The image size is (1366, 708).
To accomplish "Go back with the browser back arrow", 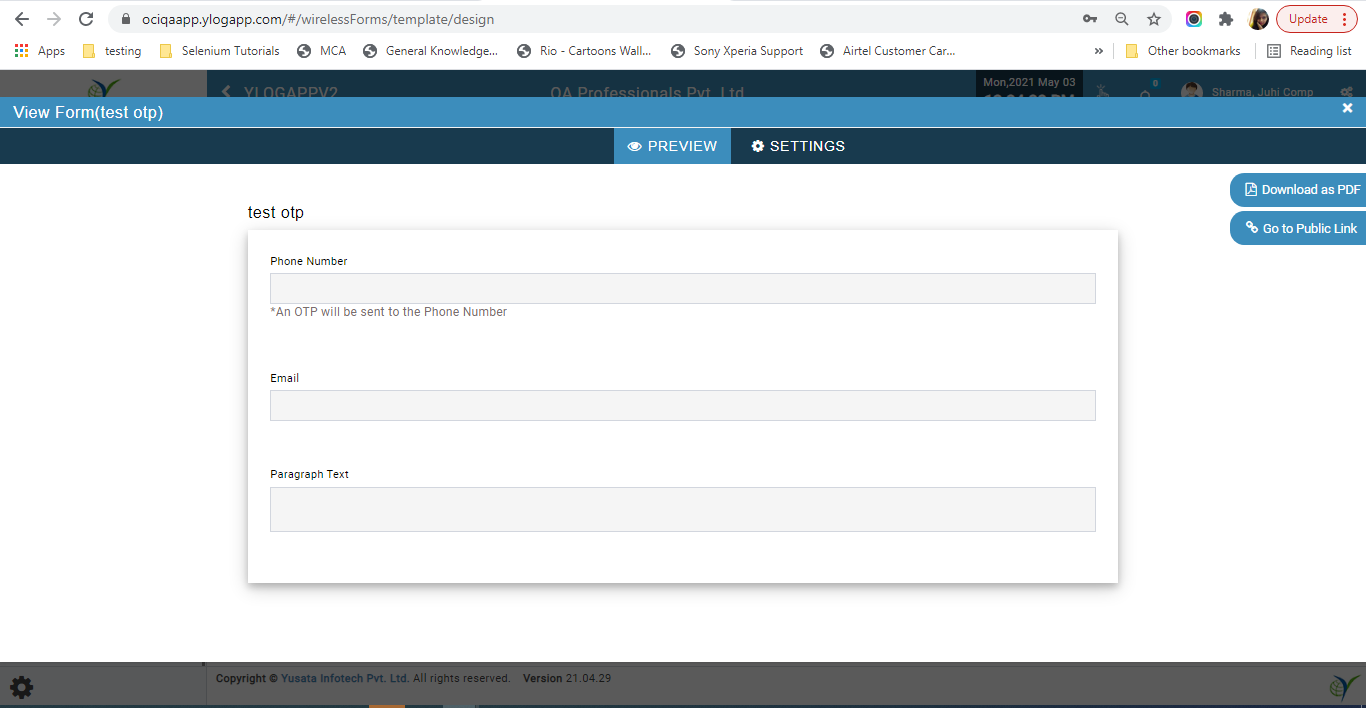I will [22, 19].
